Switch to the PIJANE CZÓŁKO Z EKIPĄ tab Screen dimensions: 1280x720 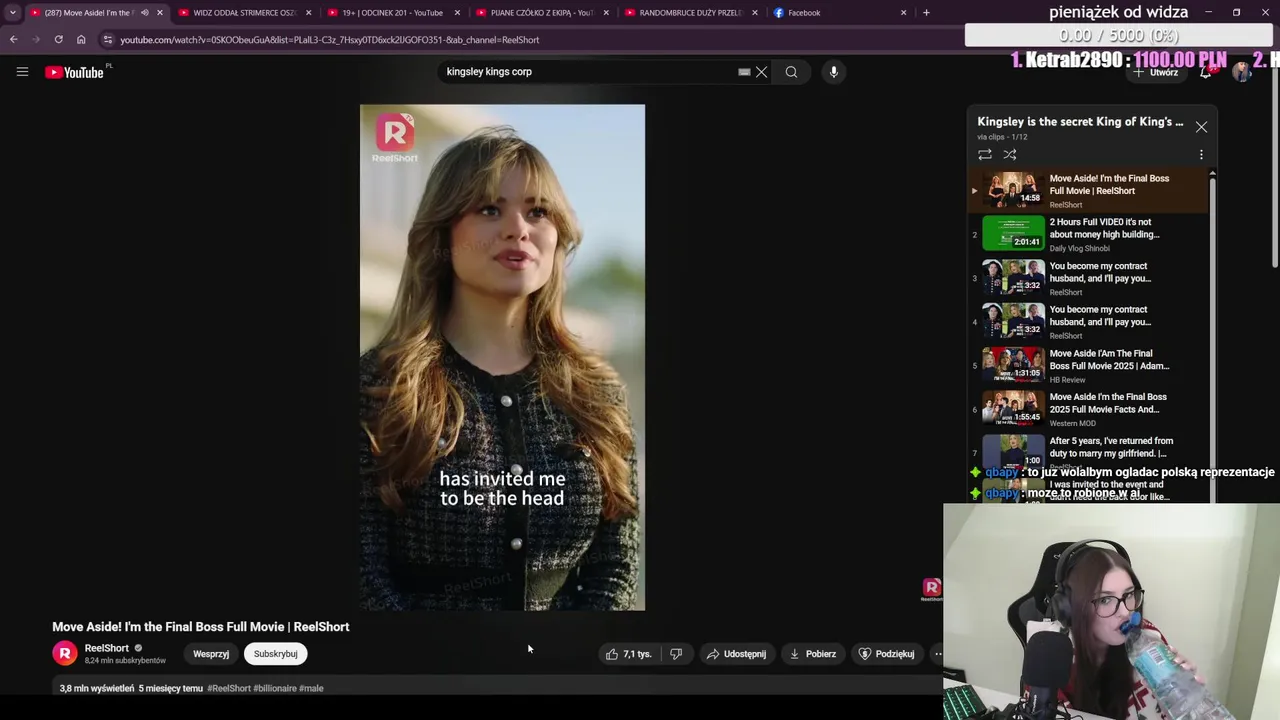coord(542,13)
